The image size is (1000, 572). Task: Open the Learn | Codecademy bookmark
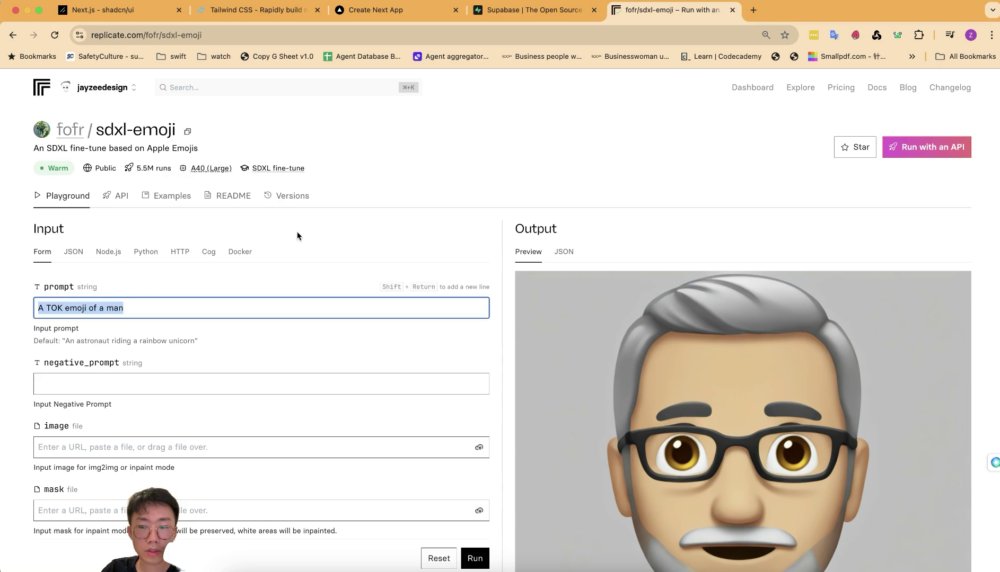click(x=721, y=56)
